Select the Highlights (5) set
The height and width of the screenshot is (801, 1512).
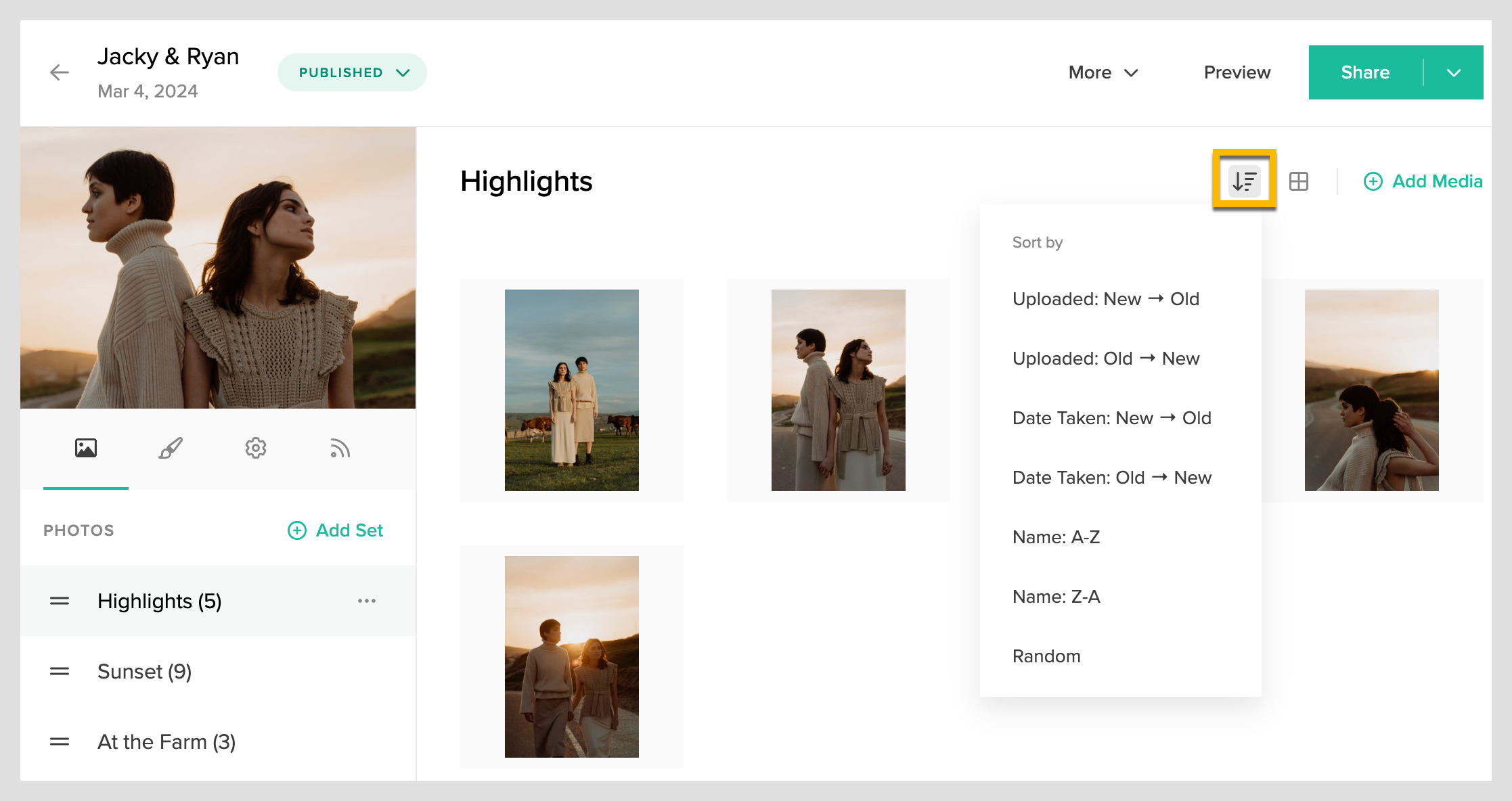pyautogui.click(x=218, y=601)
